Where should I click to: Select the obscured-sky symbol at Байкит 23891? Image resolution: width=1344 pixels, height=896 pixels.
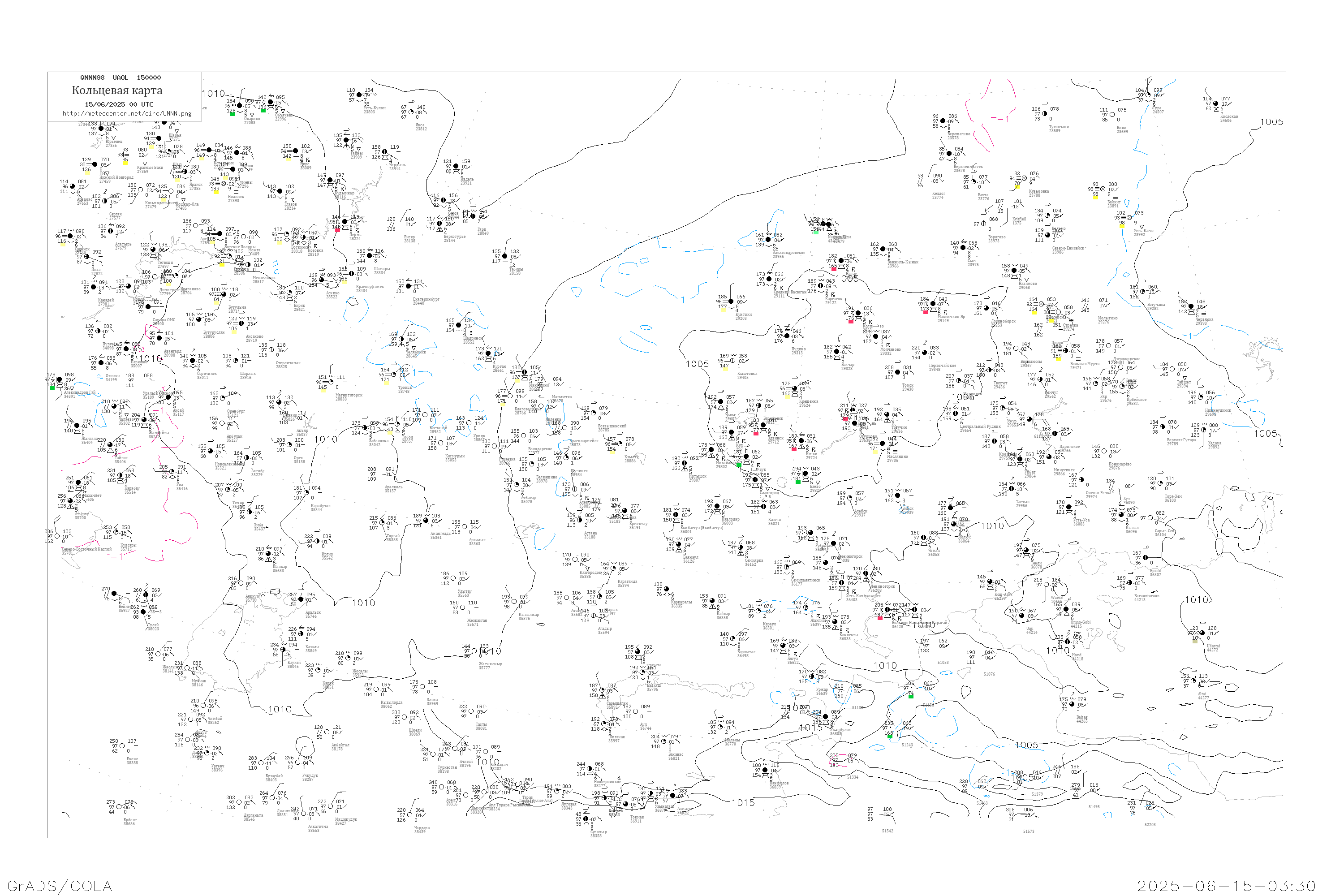coord(1102,189)
